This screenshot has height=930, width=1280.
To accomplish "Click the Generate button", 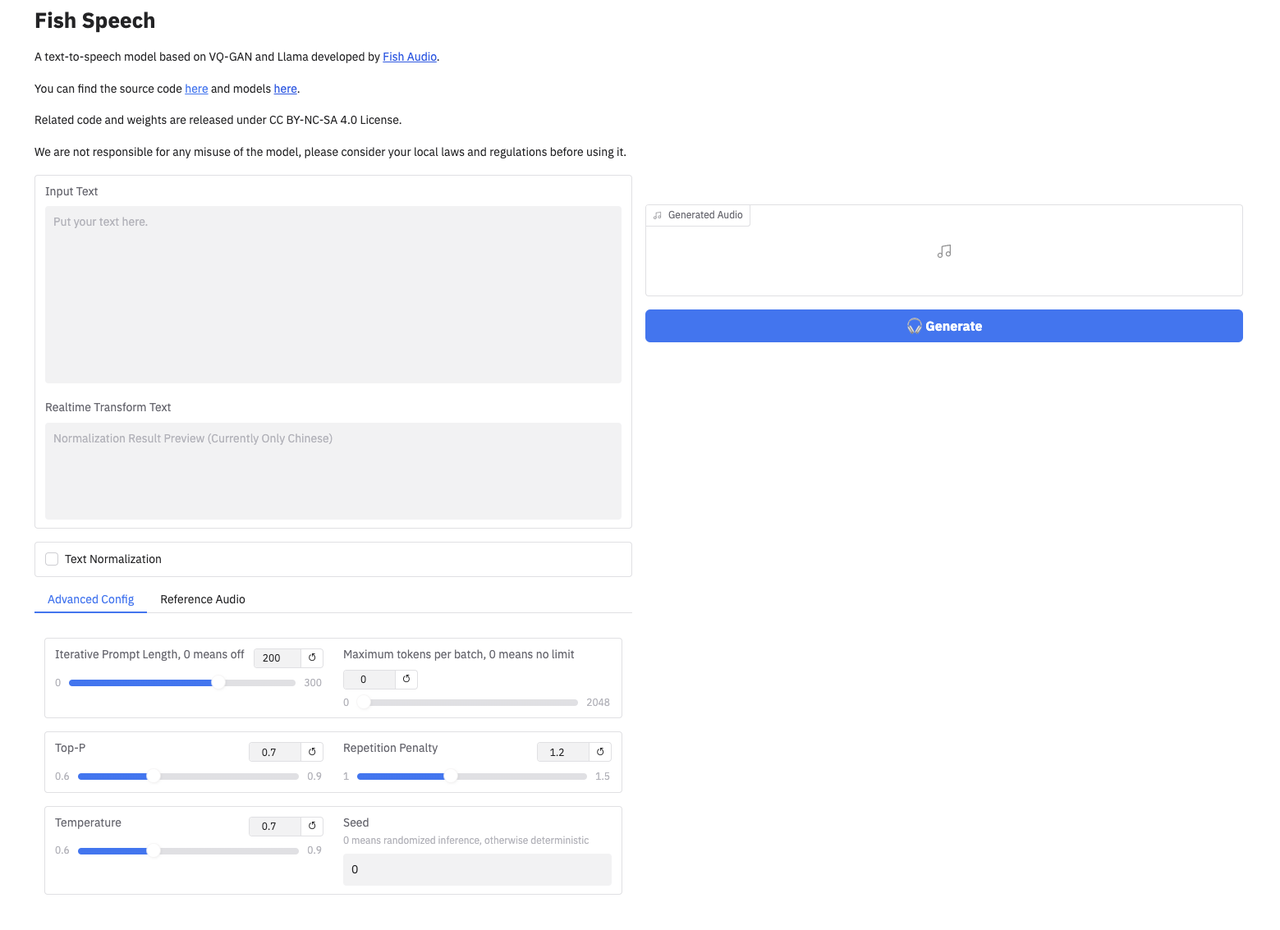I will 944,326.
